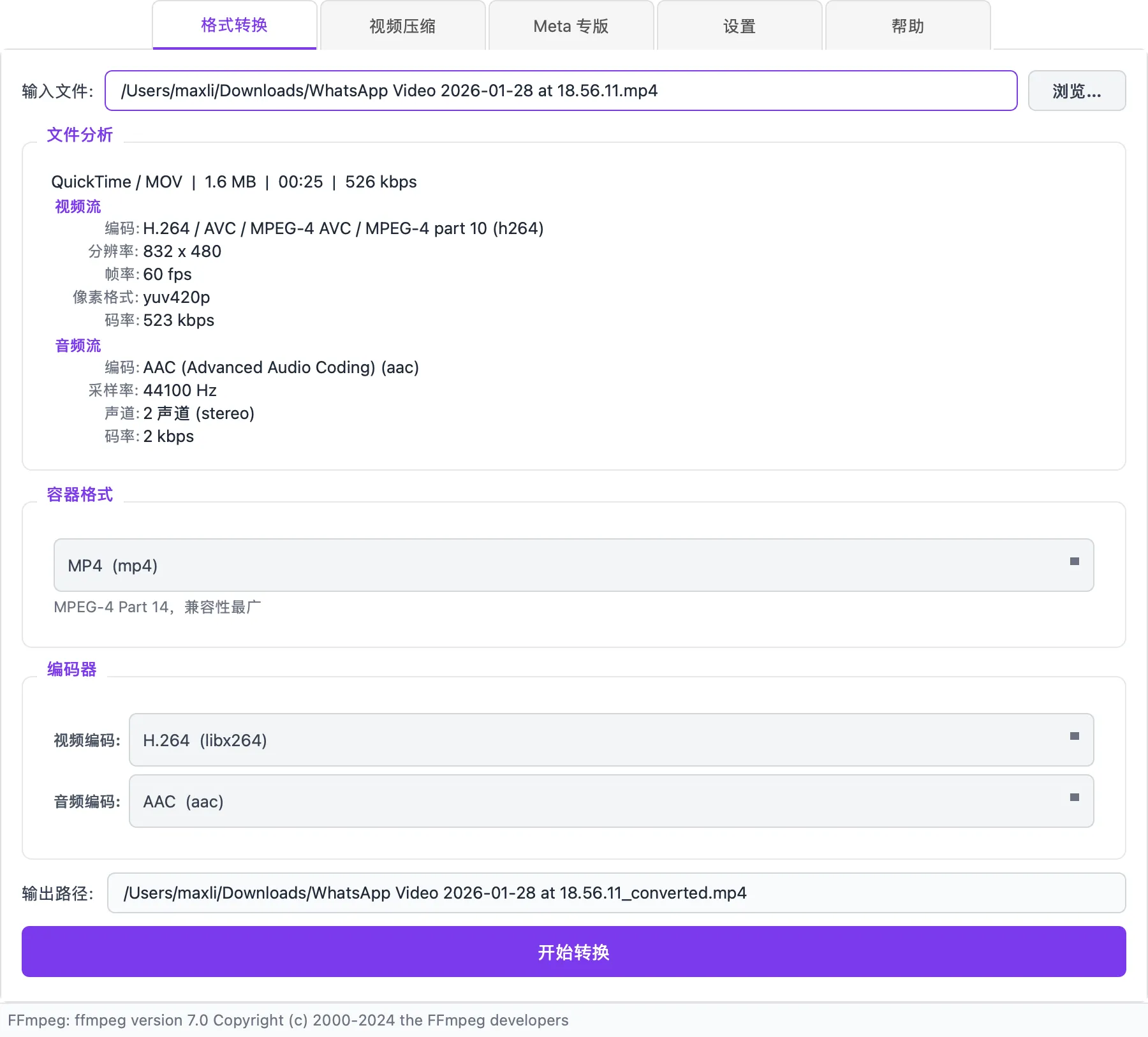This screenshot has height=1037, width=1148.
Task: Open the 视频编码 H.264 (libx264) dropdown
Action: click(612, 740)
